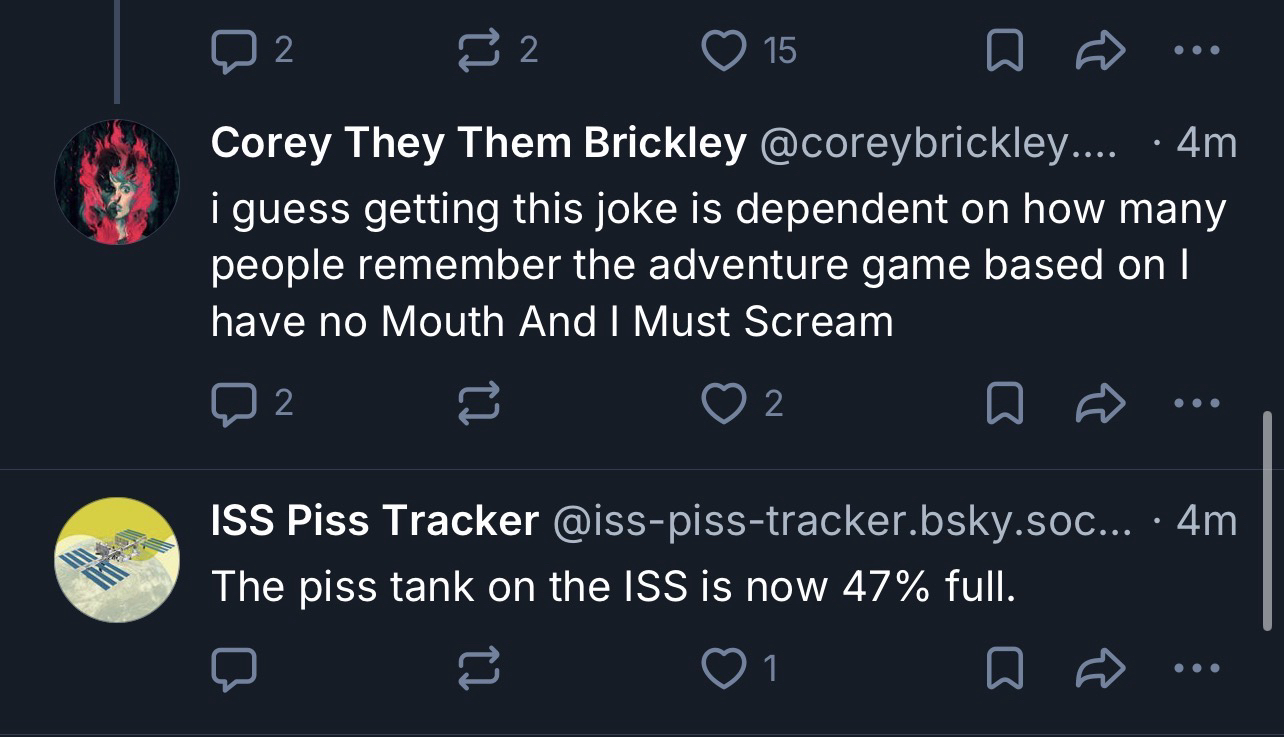Share the ISS Piss Tracker post

click(x=1100, y=669)
